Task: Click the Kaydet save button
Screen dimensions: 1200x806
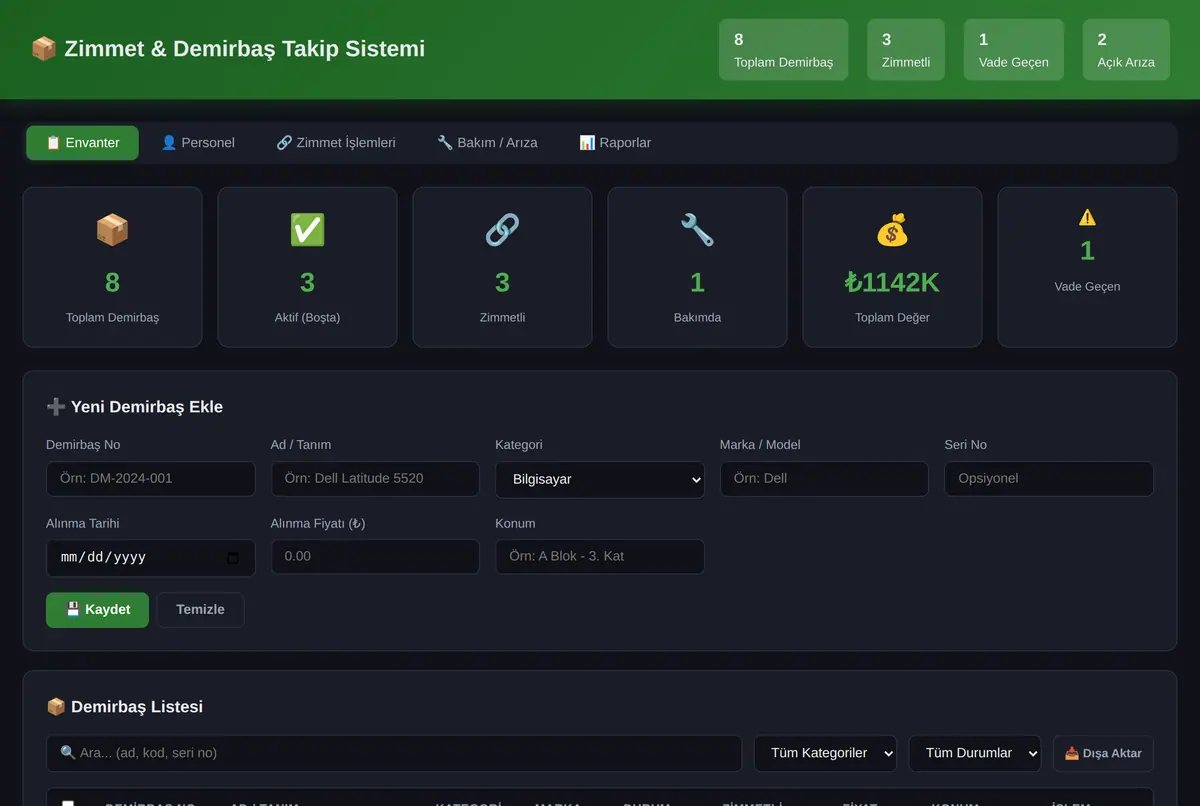Action: [x=97, y=610]
